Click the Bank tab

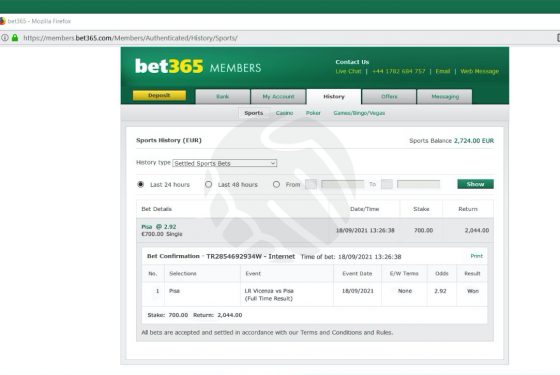(x=222, y=96)
